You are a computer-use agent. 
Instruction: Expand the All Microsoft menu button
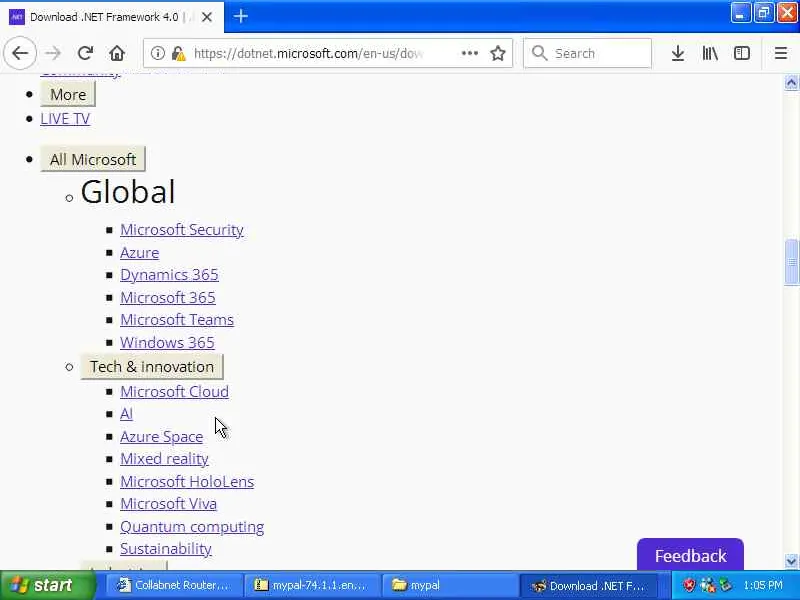click(x=93, y=159)
